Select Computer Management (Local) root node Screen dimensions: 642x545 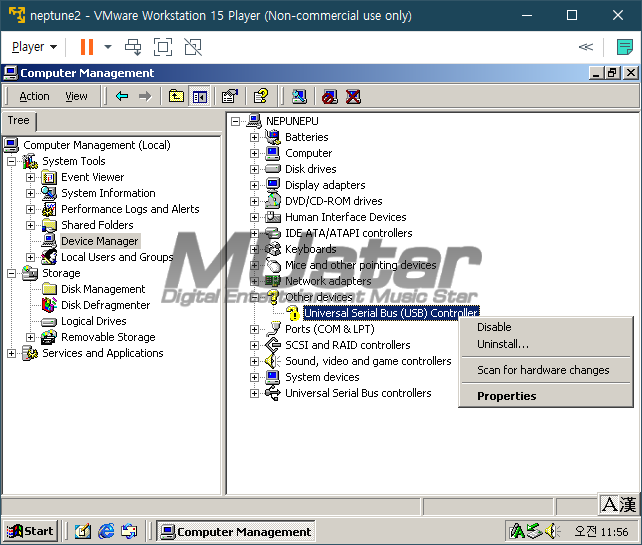click(97, 145)
